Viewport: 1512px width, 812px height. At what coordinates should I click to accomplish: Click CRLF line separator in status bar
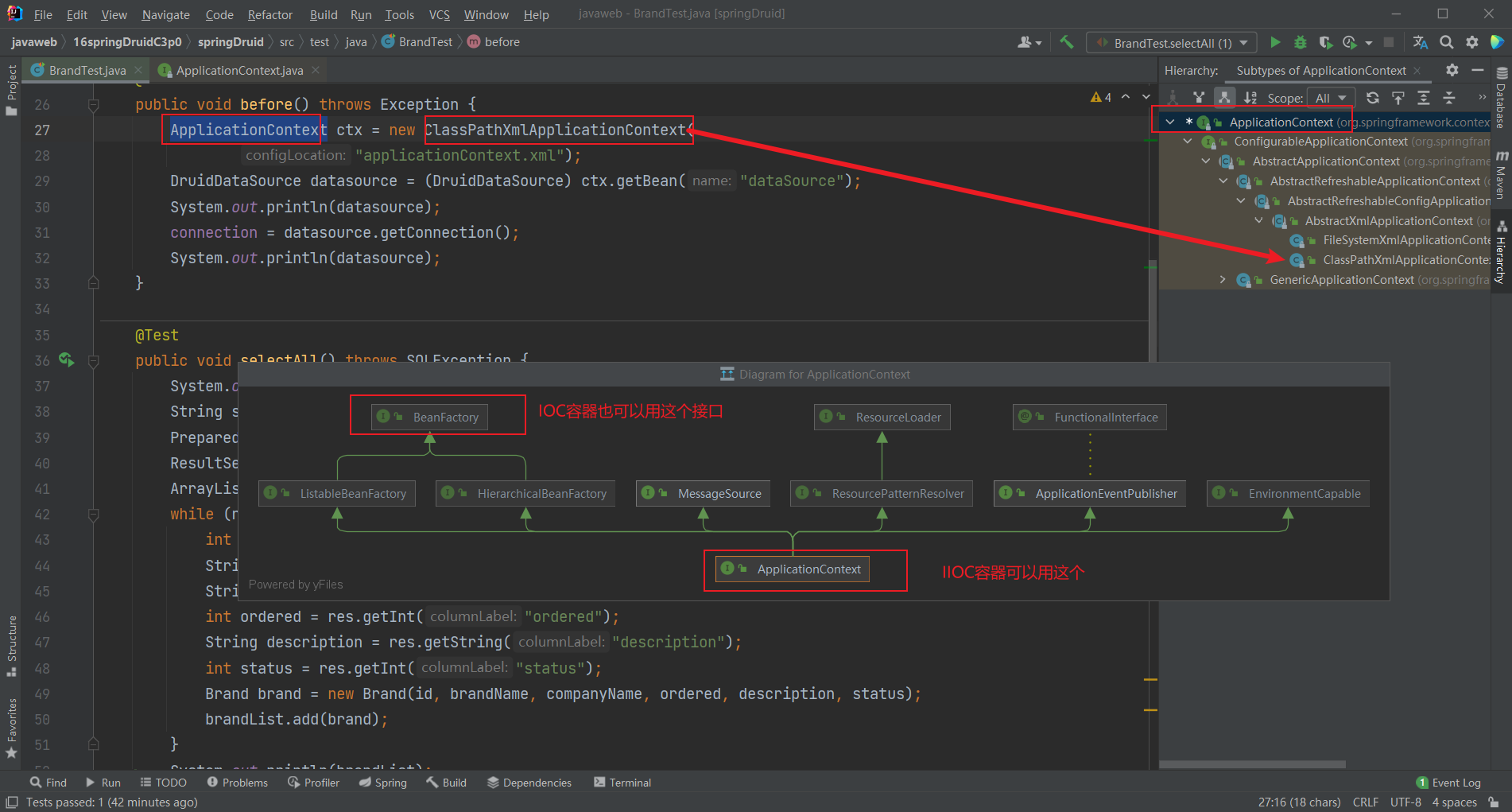(1366, 802)
